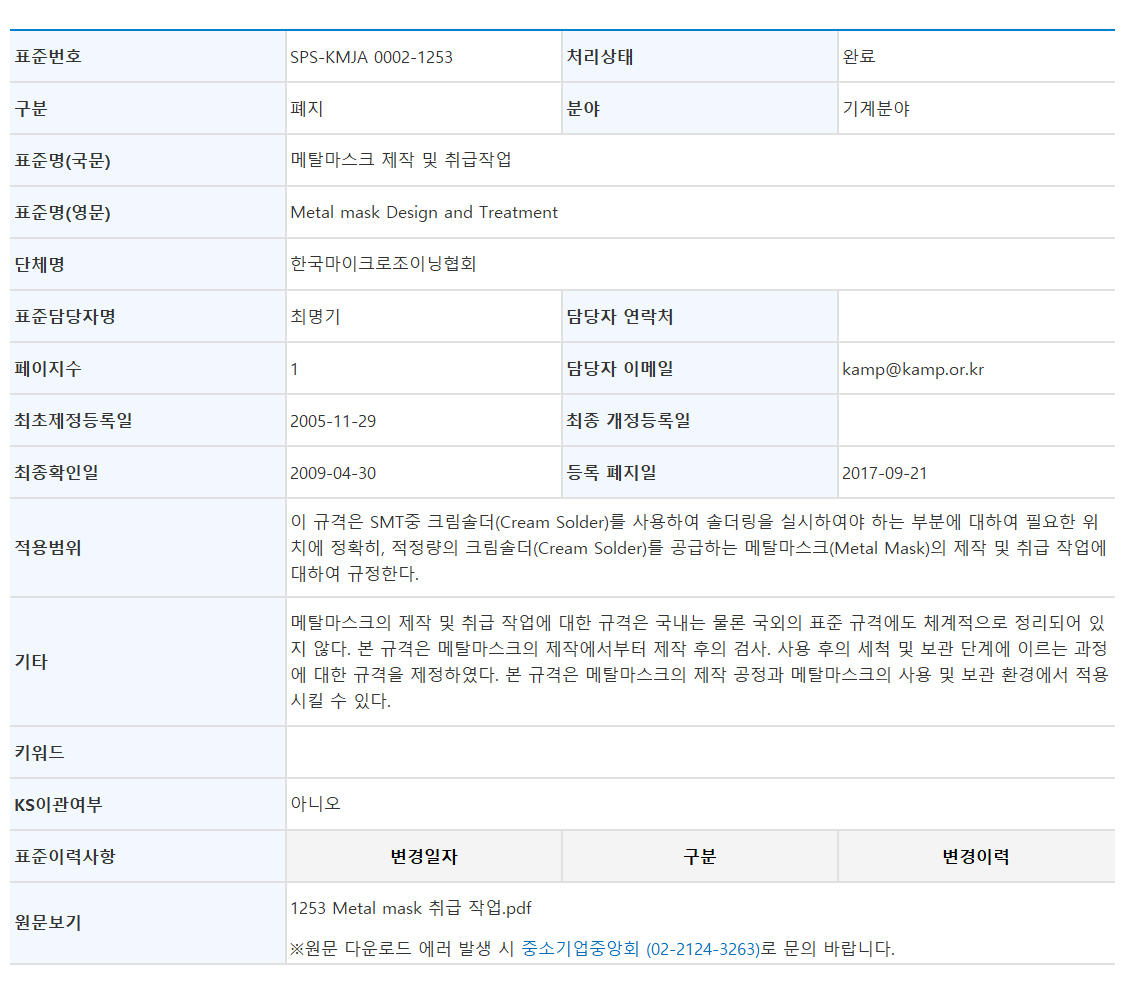
Task: Click the kamp@kamp.or.kr email address
Action: tap(913, 369)
